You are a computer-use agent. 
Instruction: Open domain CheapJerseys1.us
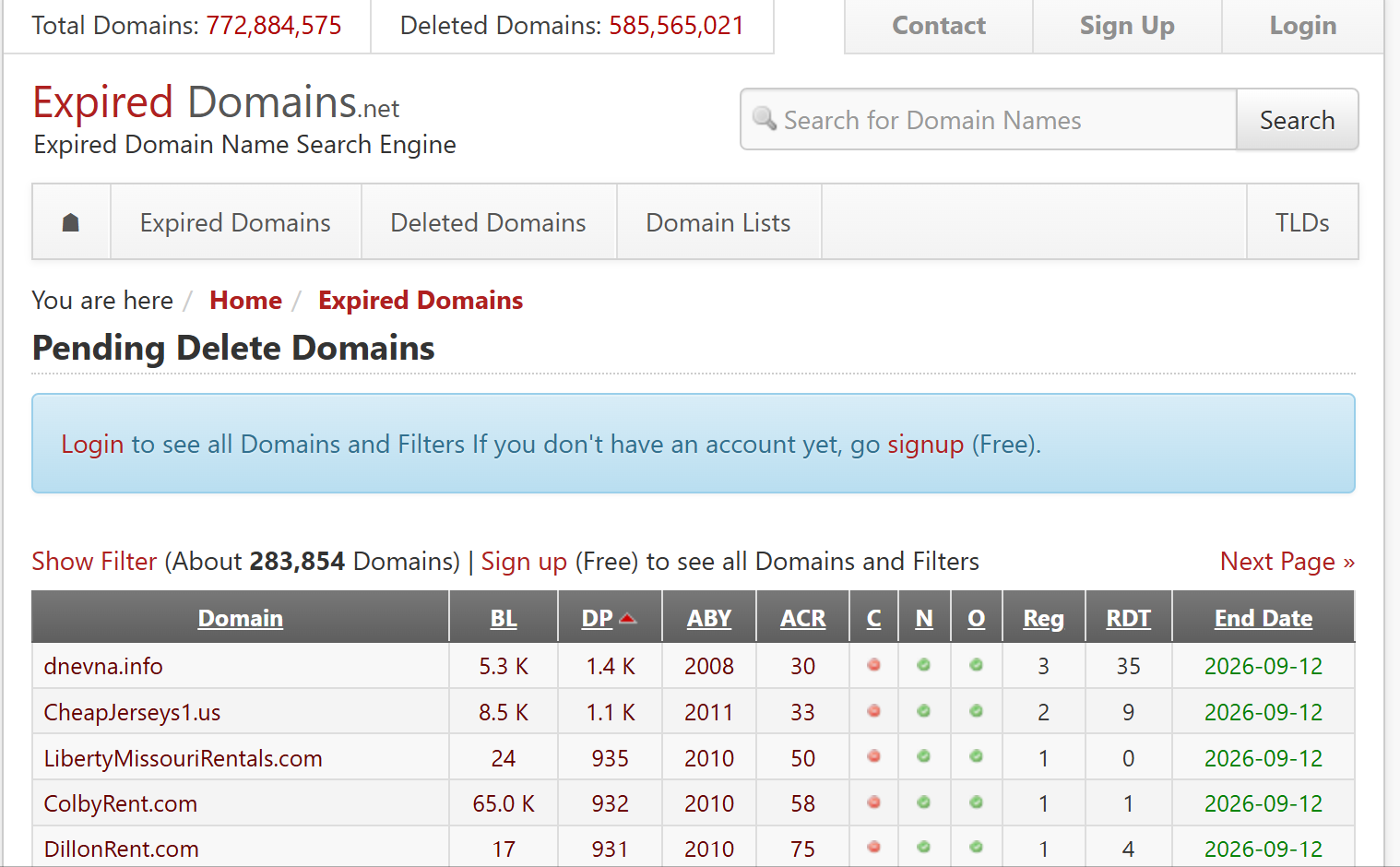click(132, 712)
